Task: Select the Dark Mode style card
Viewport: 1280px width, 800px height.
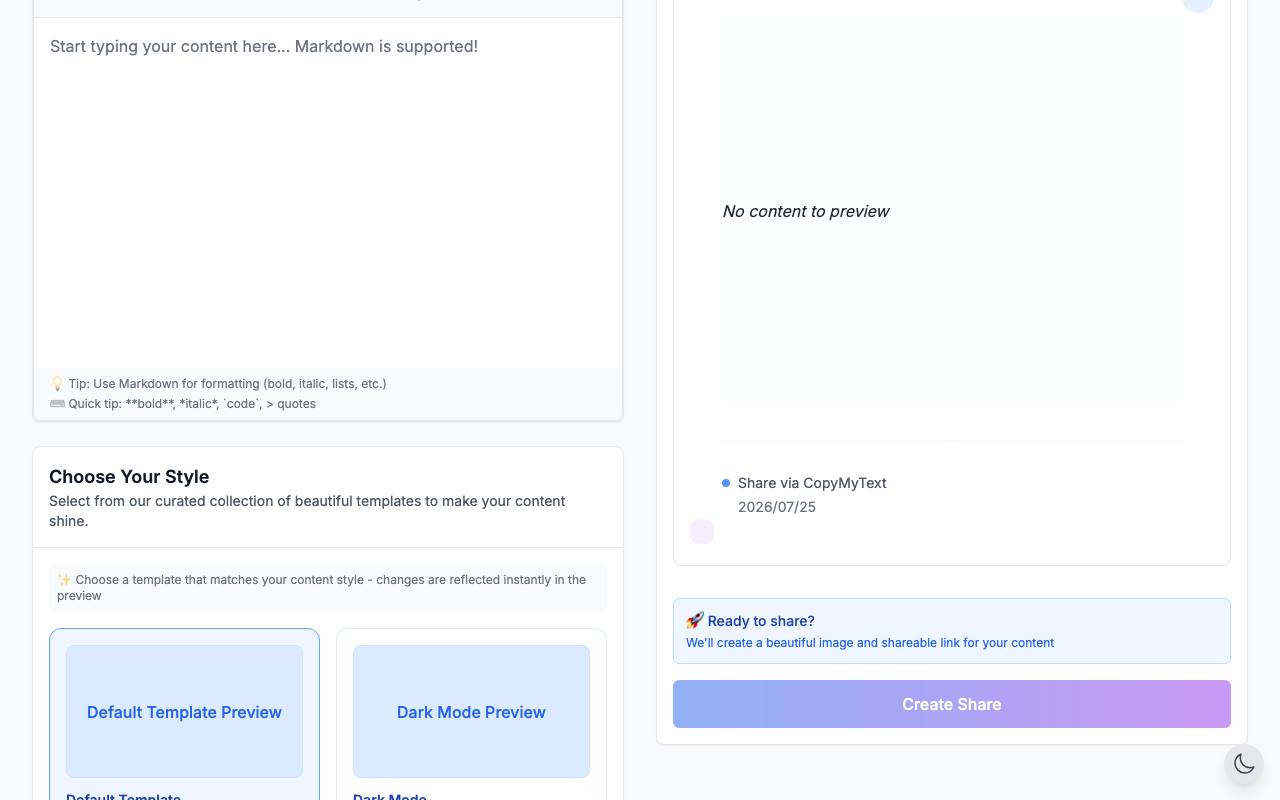Action: (471, 714)
